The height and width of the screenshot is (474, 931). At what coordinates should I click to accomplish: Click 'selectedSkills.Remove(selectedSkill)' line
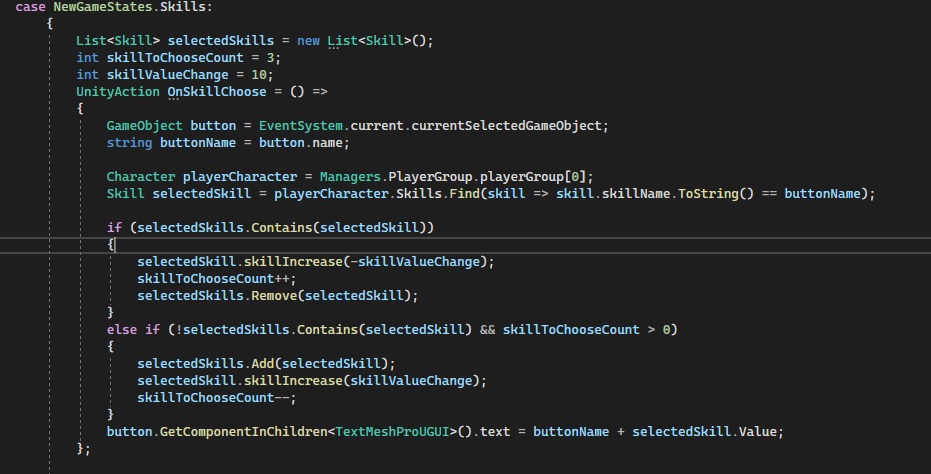click(x=278, y=296)
